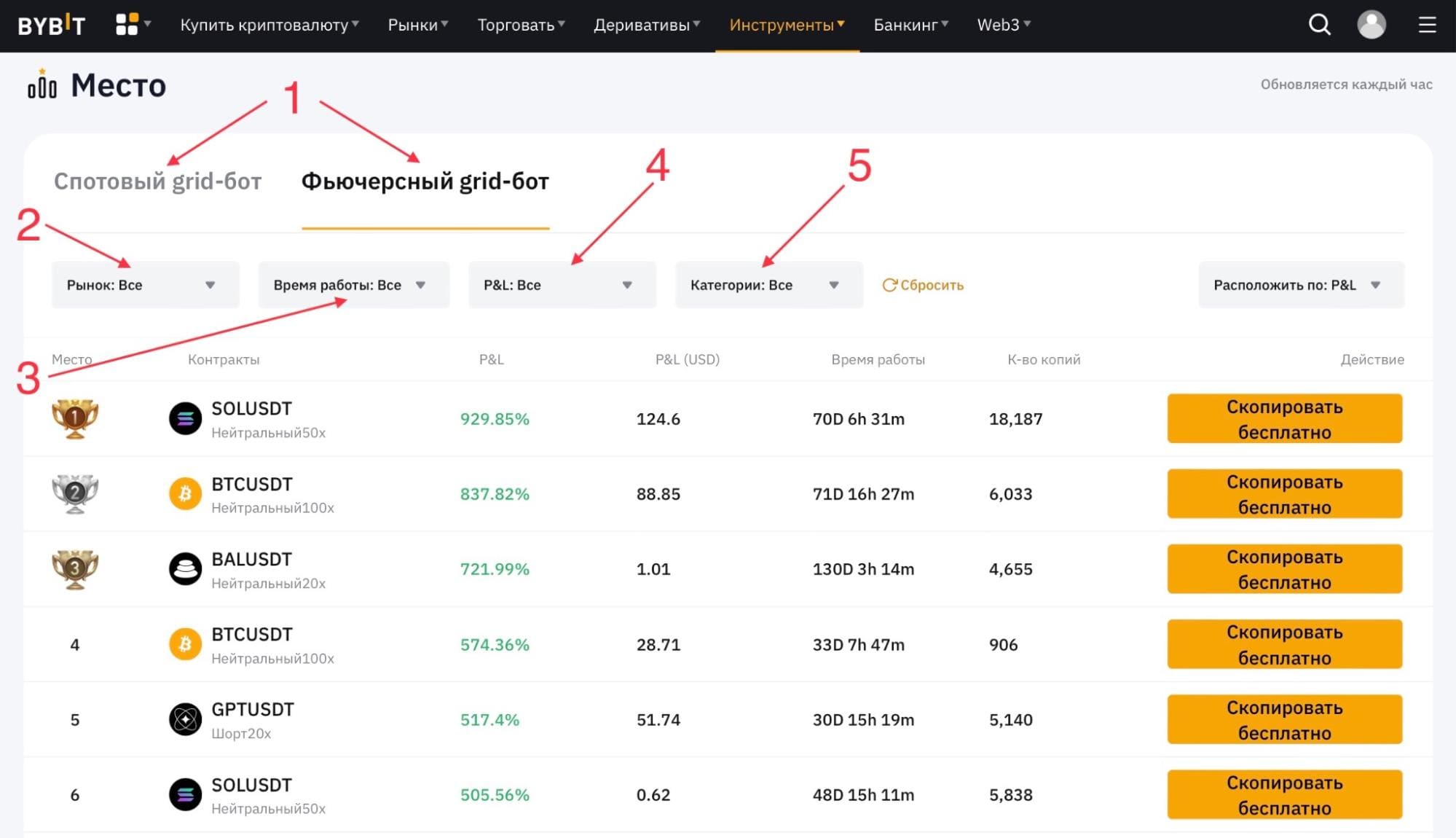Copy the rank 6 SOLUSDT bot

click(x=1285, y=794)
